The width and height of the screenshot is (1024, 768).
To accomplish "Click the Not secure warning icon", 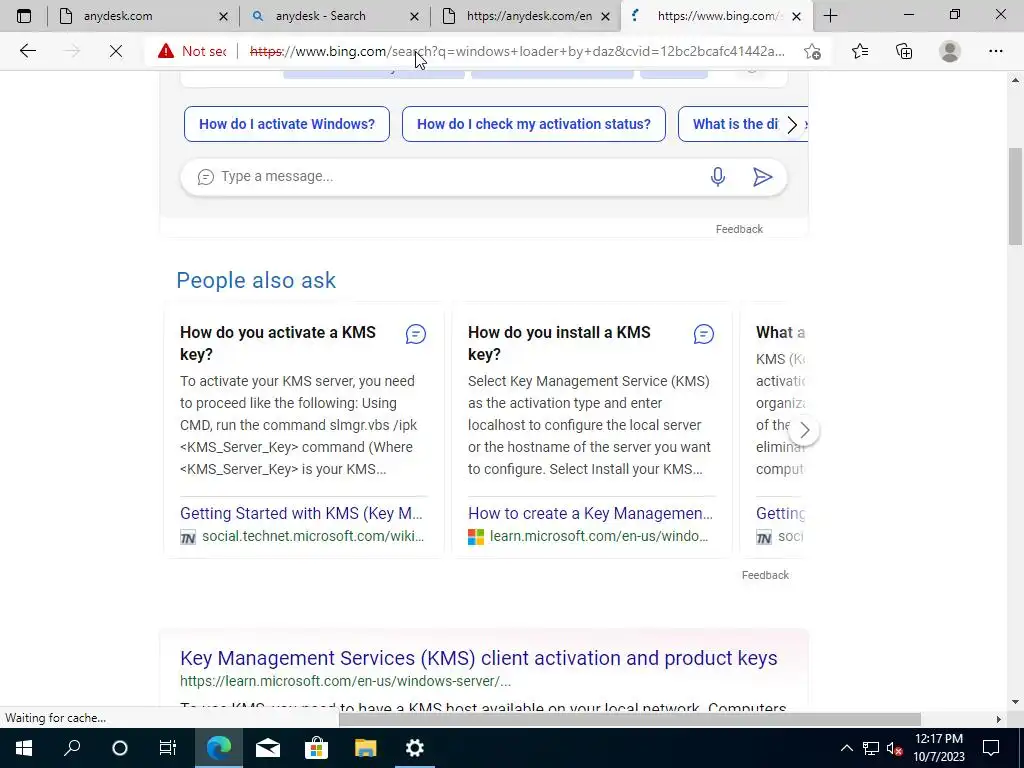I will (x=166, y=51).
